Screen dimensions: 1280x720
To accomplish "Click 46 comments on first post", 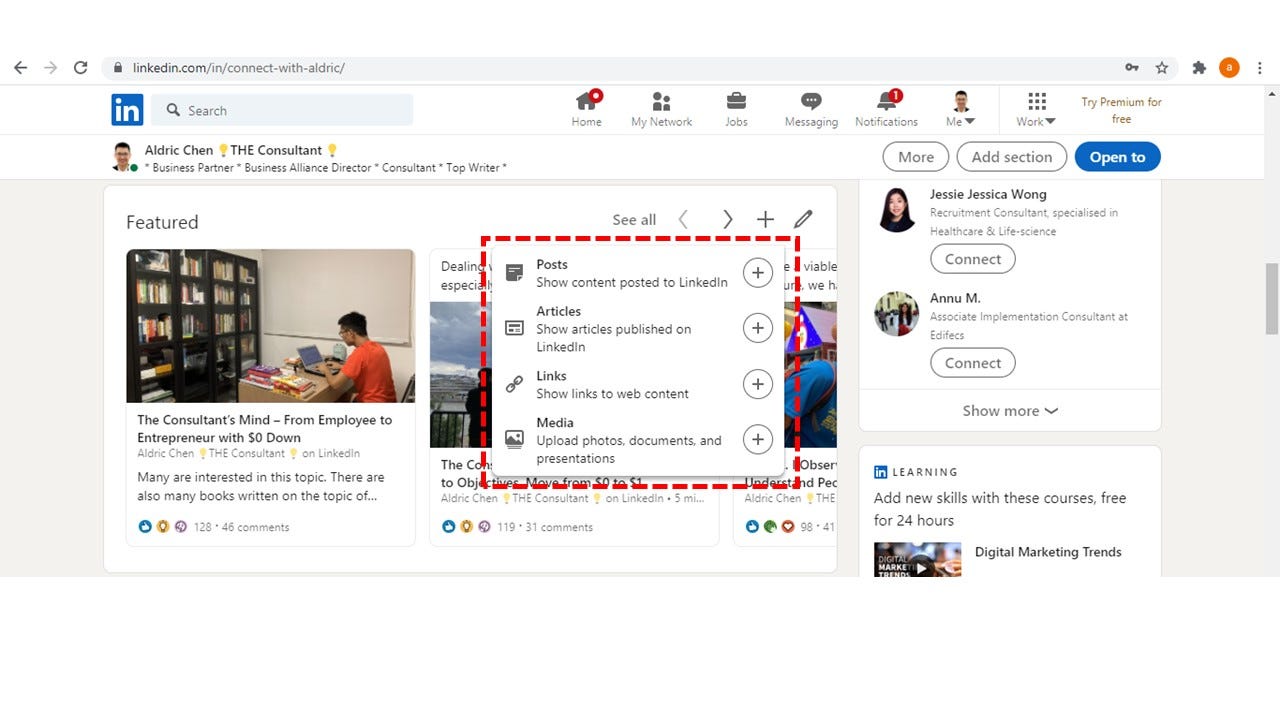I will [x=255, y=527].
